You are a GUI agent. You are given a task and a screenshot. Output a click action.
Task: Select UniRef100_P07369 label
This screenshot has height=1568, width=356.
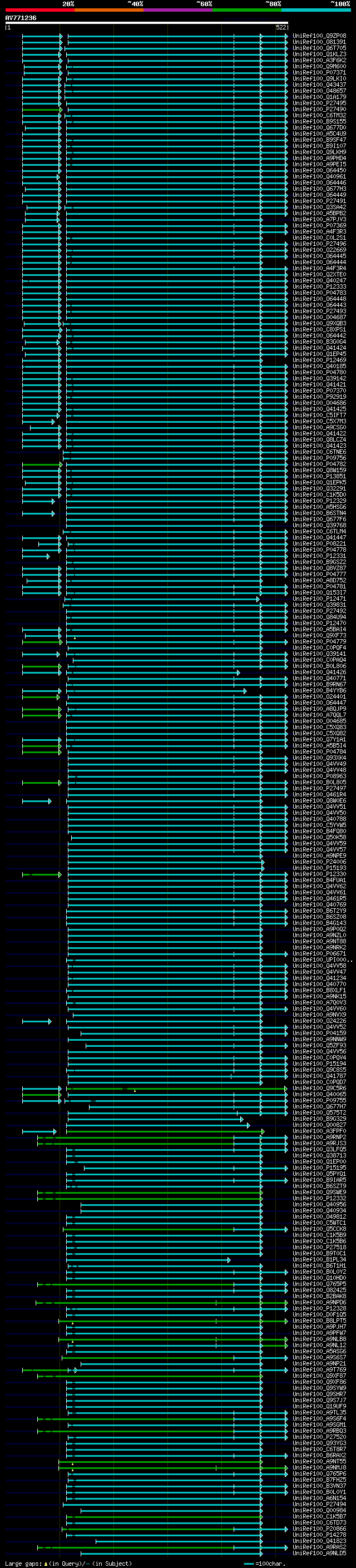pos(319,226)
